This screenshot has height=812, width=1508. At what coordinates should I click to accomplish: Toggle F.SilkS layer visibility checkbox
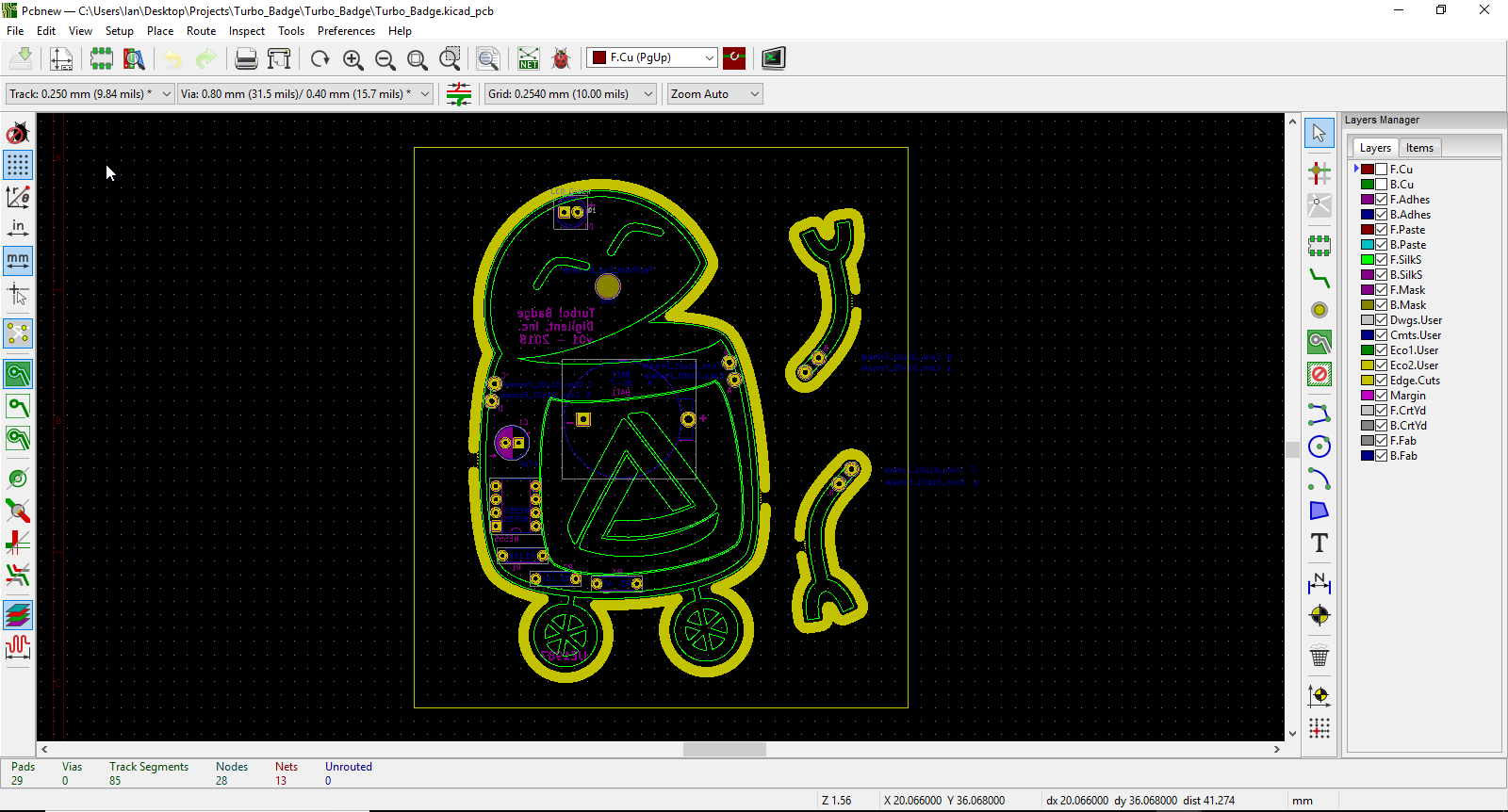tap(1381, 260)
